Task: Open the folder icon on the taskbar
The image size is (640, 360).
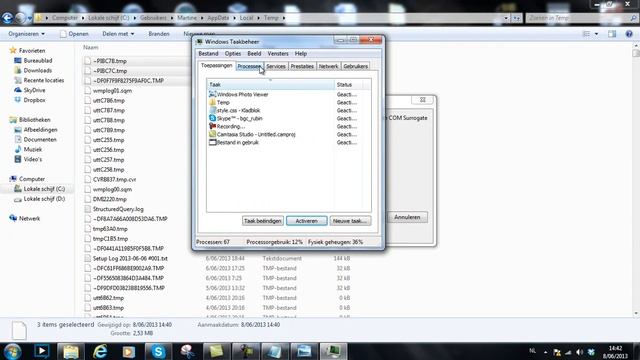Action: 71,351
